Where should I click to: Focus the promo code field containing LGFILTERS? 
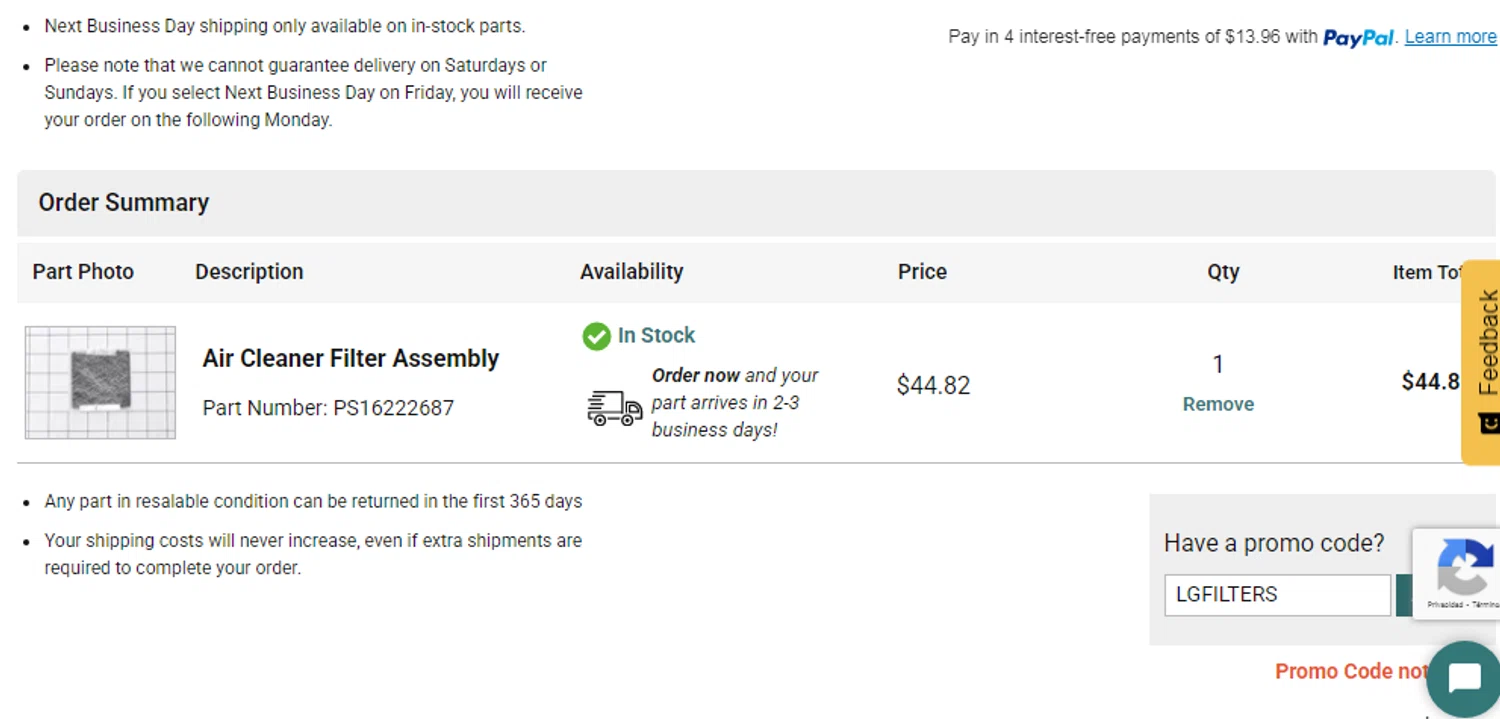(1276, 594)
